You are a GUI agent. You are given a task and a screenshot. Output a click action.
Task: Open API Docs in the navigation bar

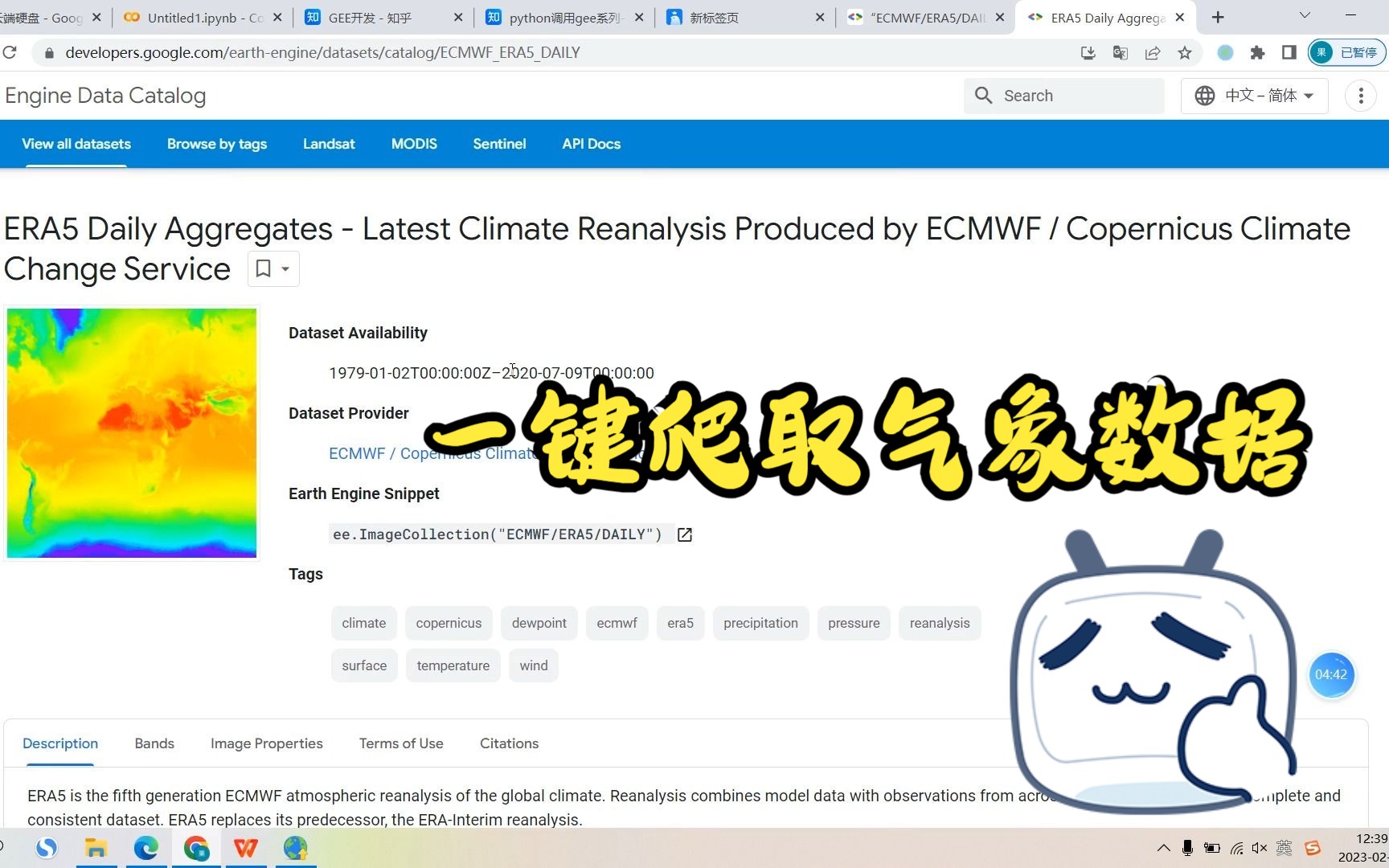click(x=592, y=144)
